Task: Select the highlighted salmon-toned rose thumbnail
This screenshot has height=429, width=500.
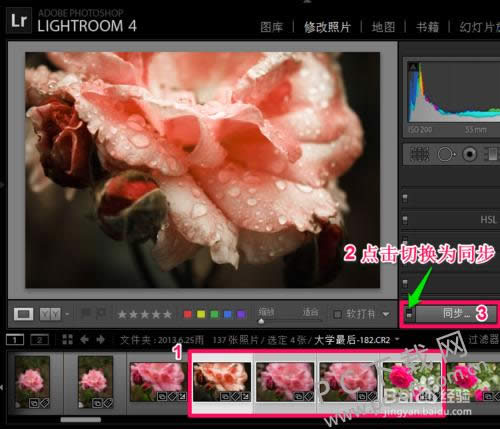Action: [x=222, y=382]
